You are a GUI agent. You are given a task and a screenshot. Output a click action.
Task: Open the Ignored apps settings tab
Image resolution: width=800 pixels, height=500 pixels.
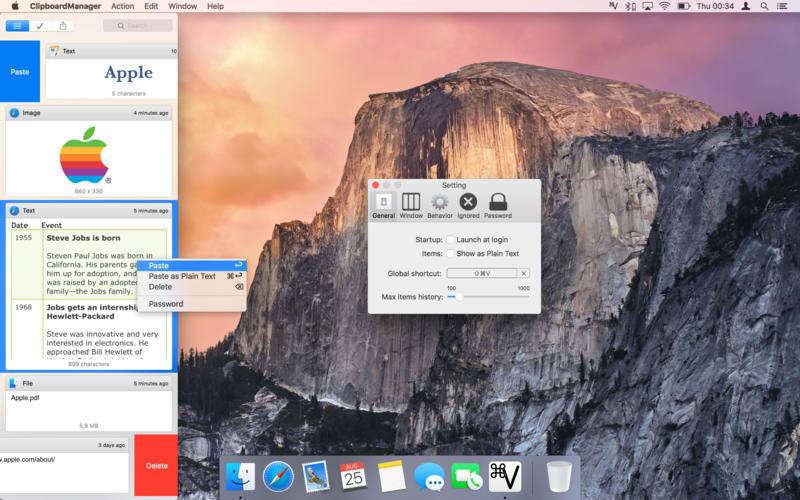point(468,204)
